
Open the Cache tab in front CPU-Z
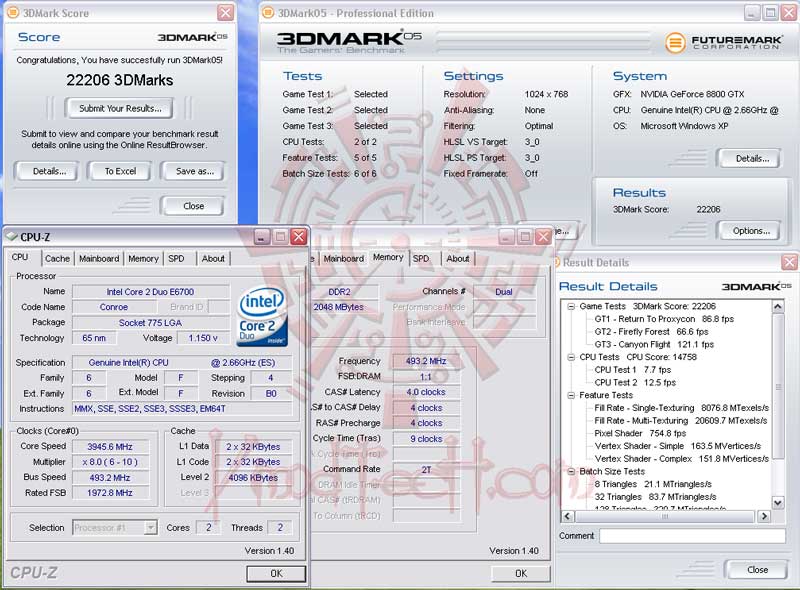coord(57,259)
